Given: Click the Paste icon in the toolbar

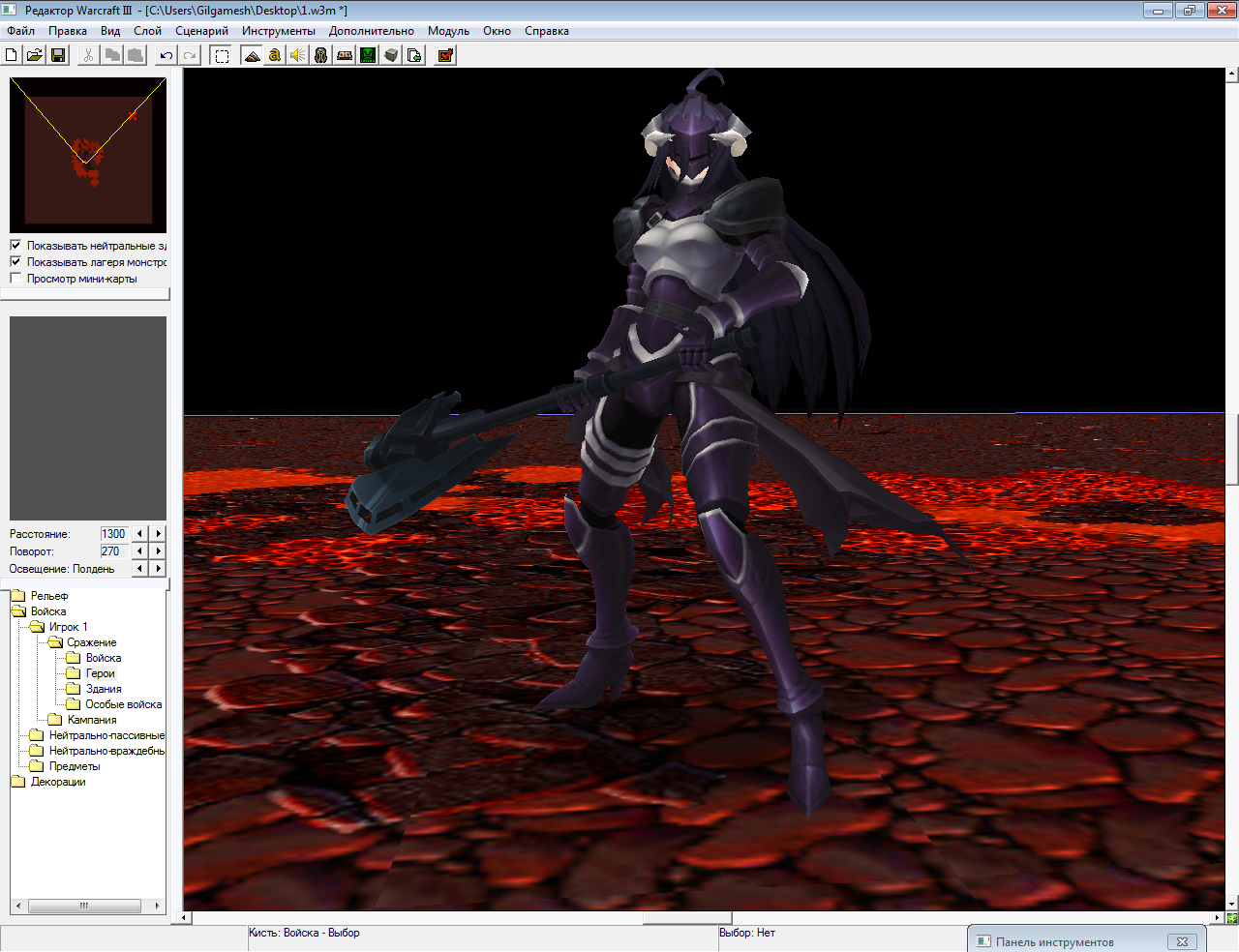Looking at the screenshot, I should [x=136, y=55].
